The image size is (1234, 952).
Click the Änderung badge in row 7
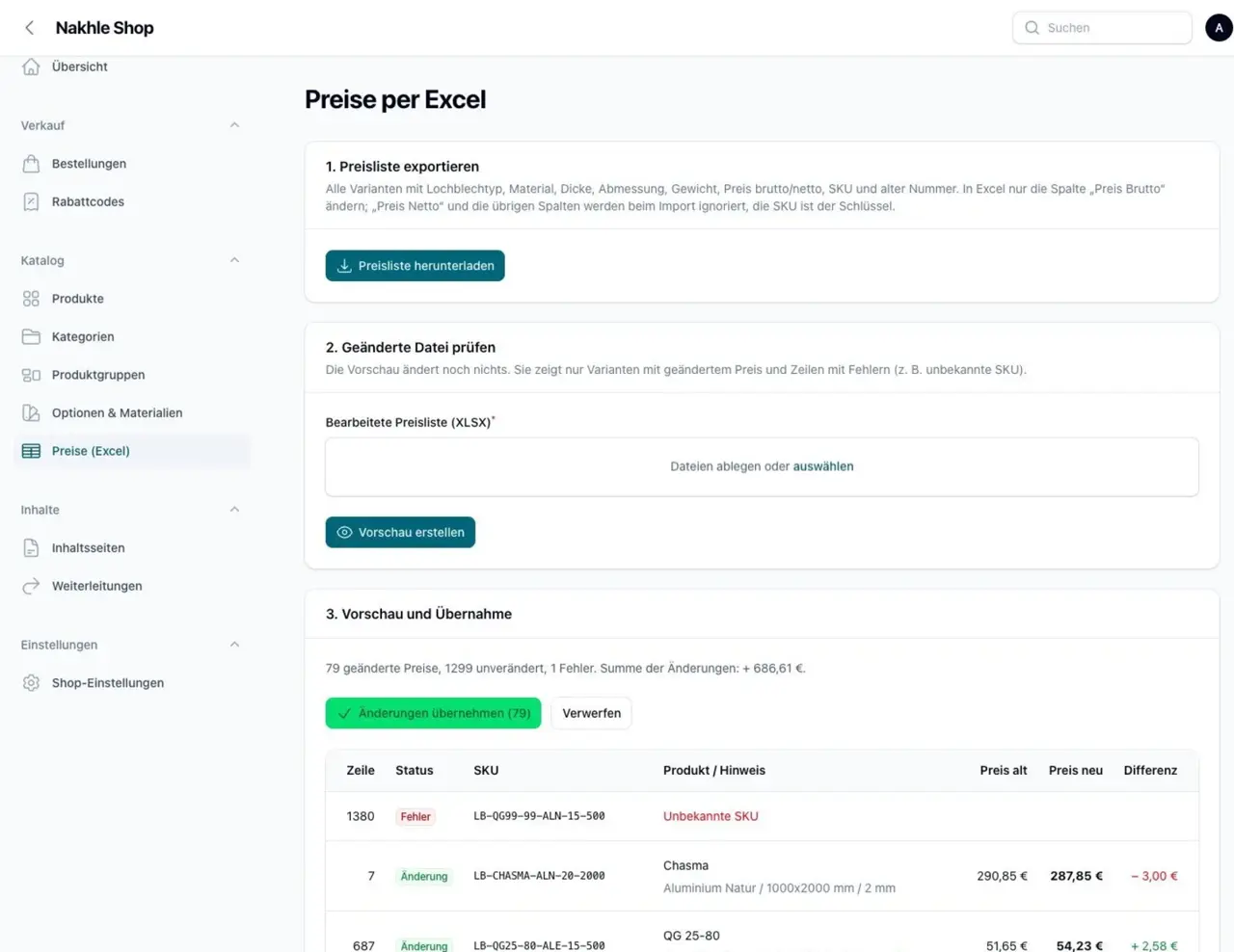click(x=424, y=877)
